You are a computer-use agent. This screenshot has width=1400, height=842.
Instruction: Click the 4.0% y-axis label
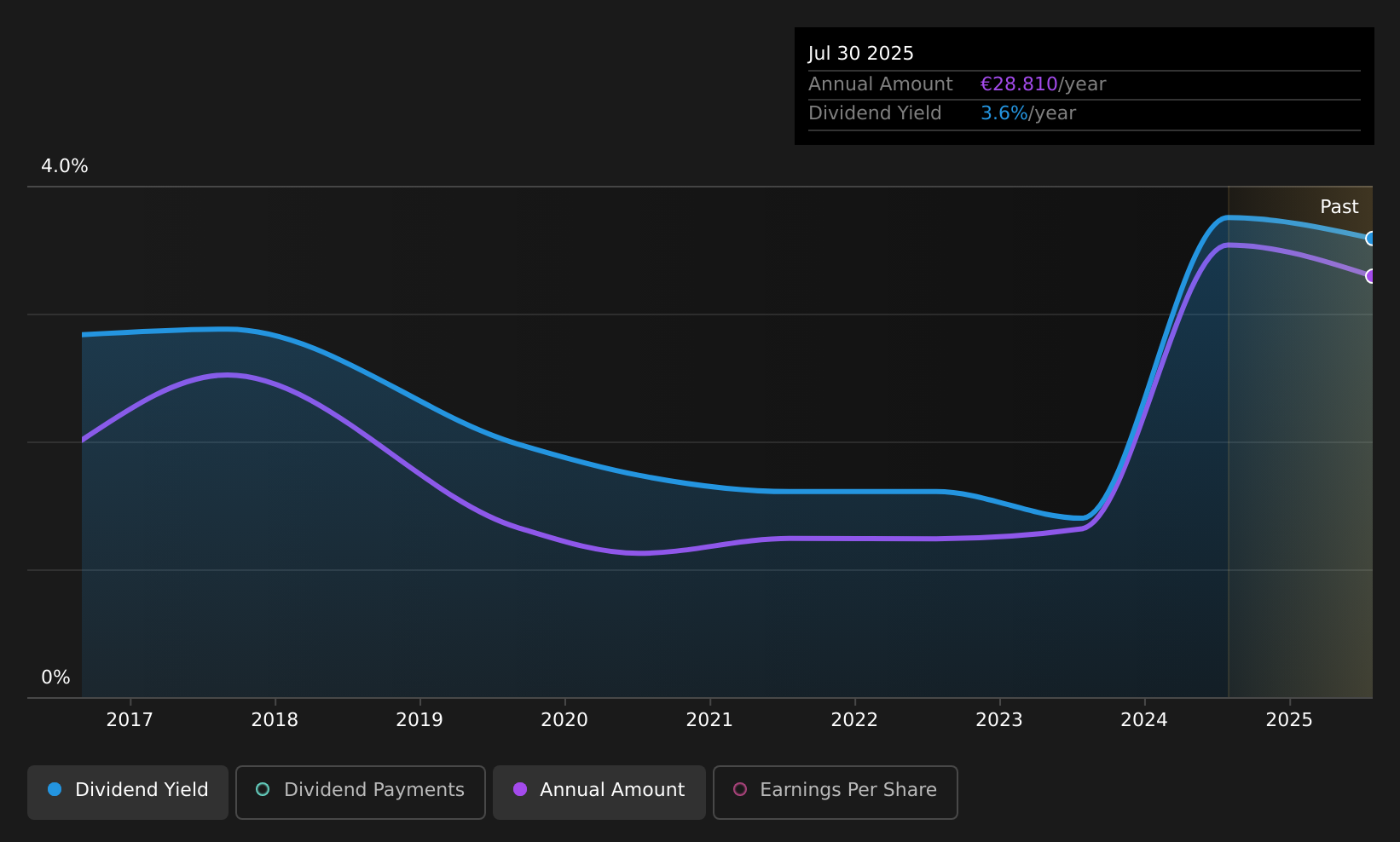click(x=65, y=166)
